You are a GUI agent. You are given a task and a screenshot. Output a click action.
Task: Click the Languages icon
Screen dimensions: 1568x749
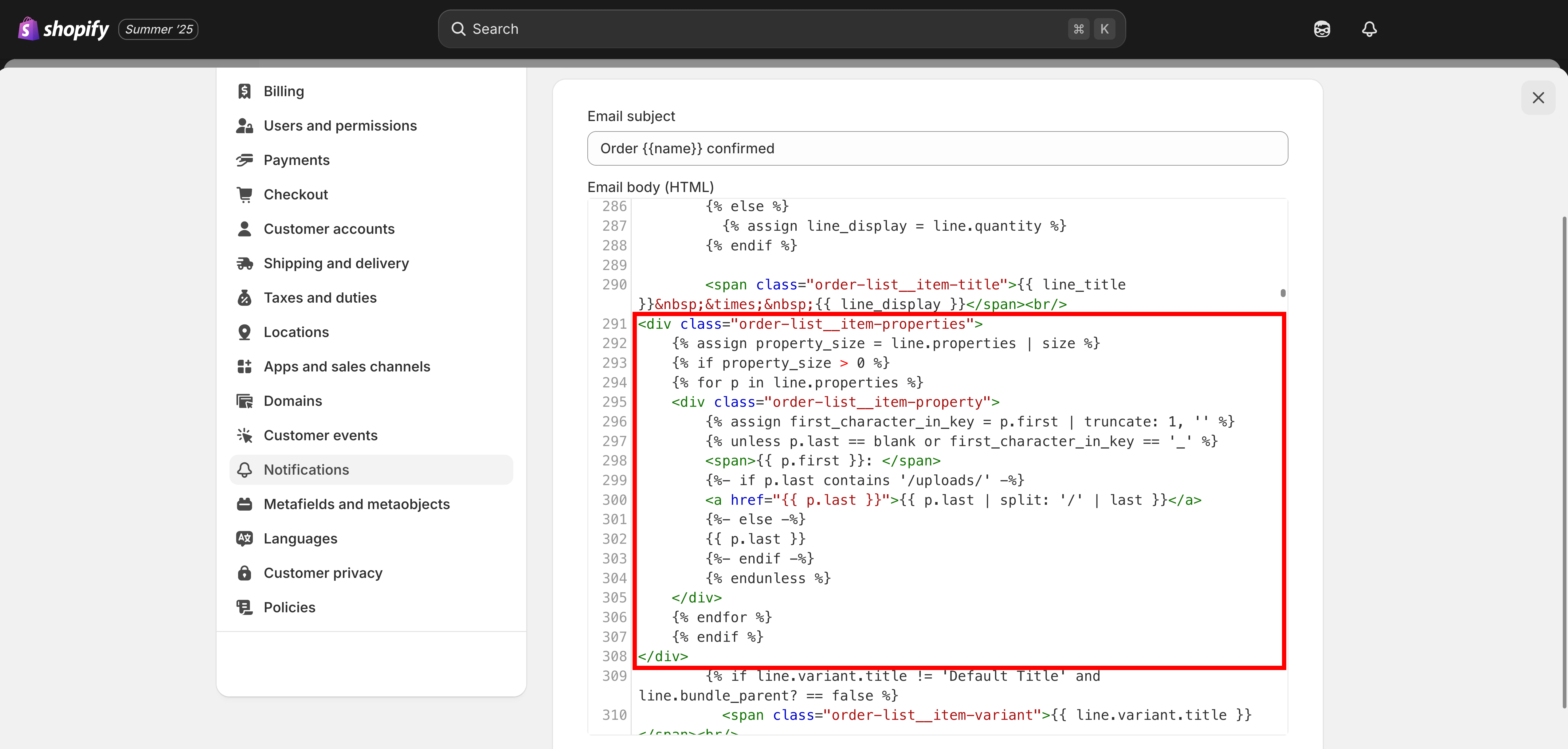[245, 538]
